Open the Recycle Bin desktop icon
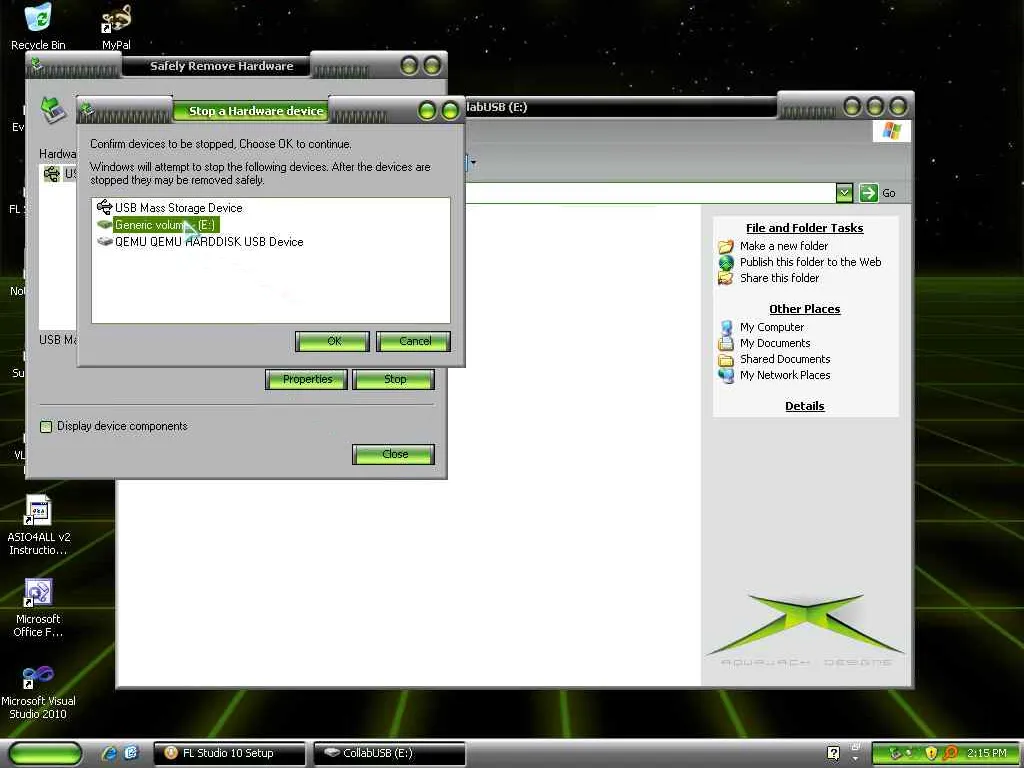This screenshot has width=1024, height=768. 38,26
